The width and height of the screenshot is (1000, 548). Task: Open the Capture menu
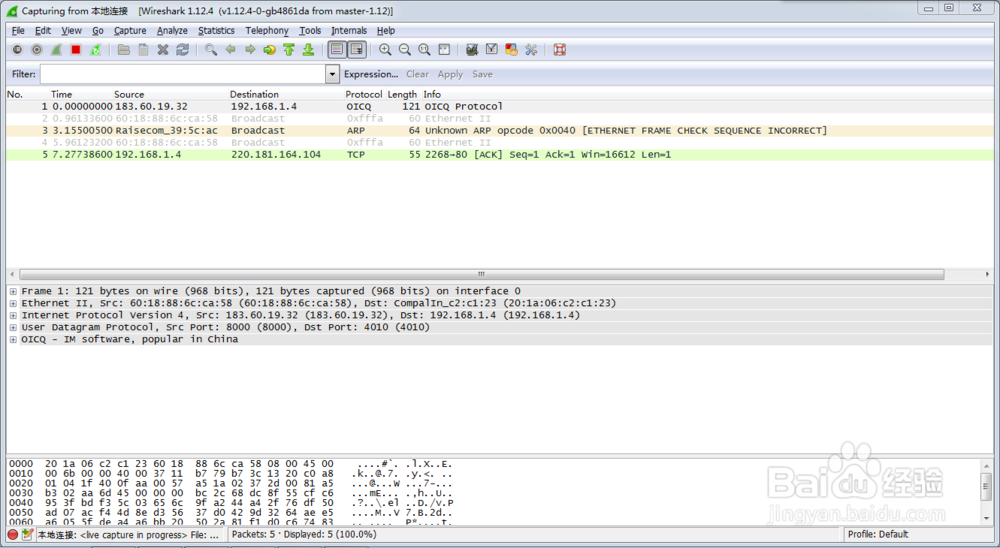click(x=130, y=31)
